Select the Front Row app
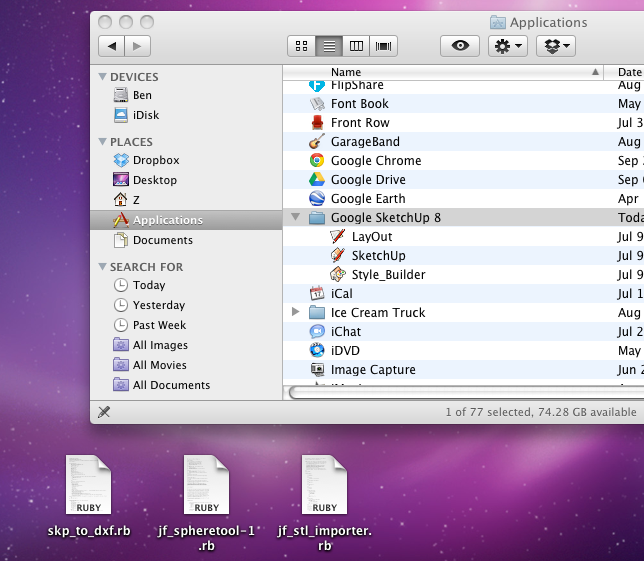This screenshot has width=644, height=561. (x=463, y=122)
